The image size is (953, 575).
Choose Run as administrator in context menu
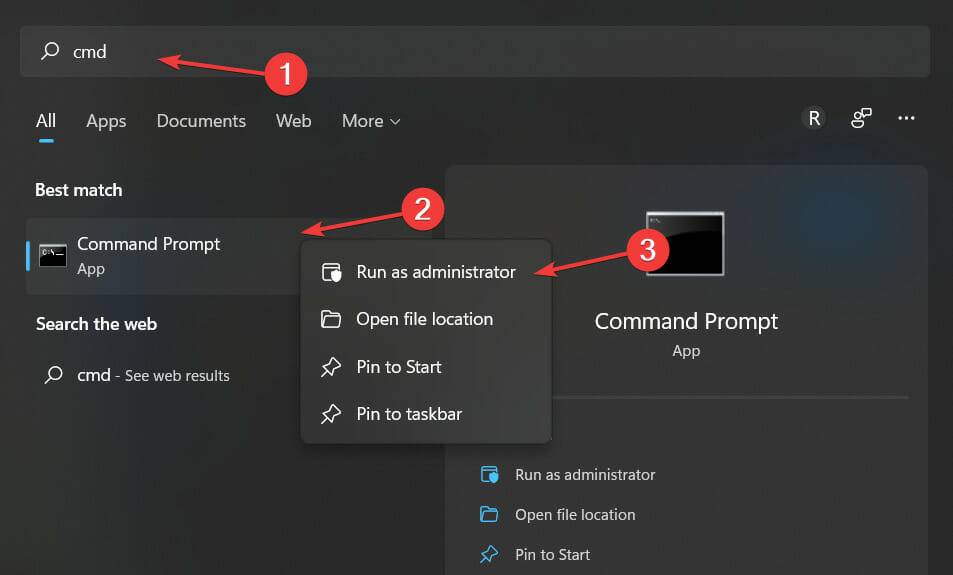coord(426,272)
